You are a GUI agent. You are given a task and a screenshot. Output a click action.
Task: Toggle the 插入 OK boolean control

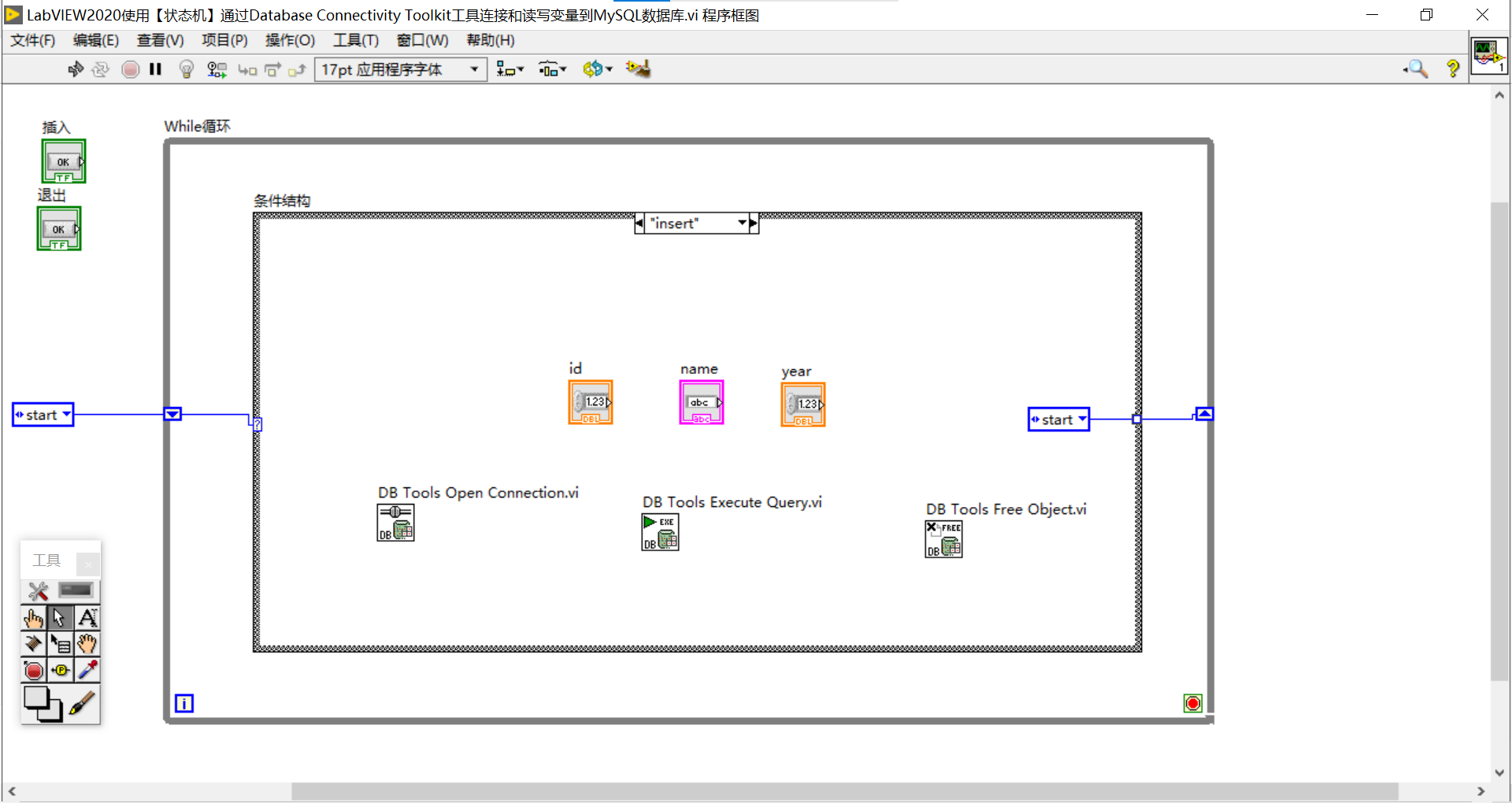coord(63,161)
